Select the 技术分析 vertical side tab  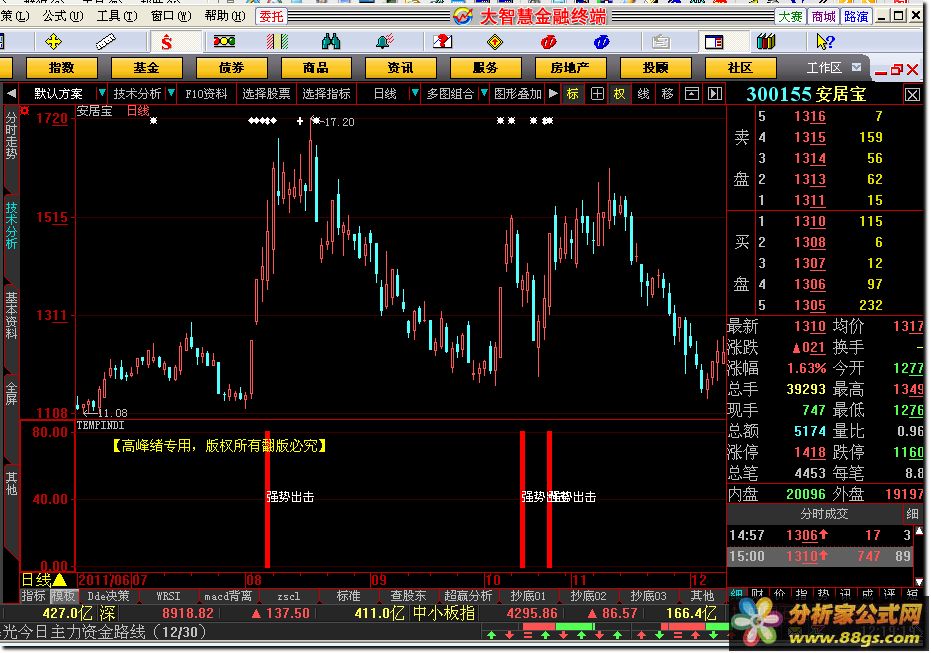(x=11, y=226)
